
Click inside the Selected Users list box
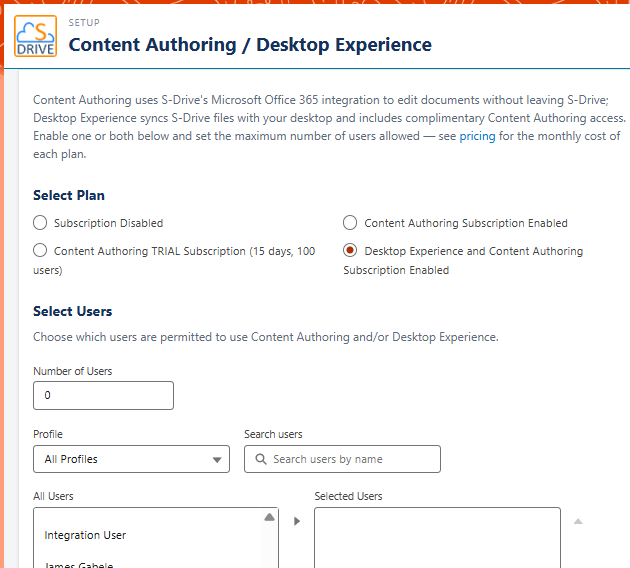coord(437,538)
